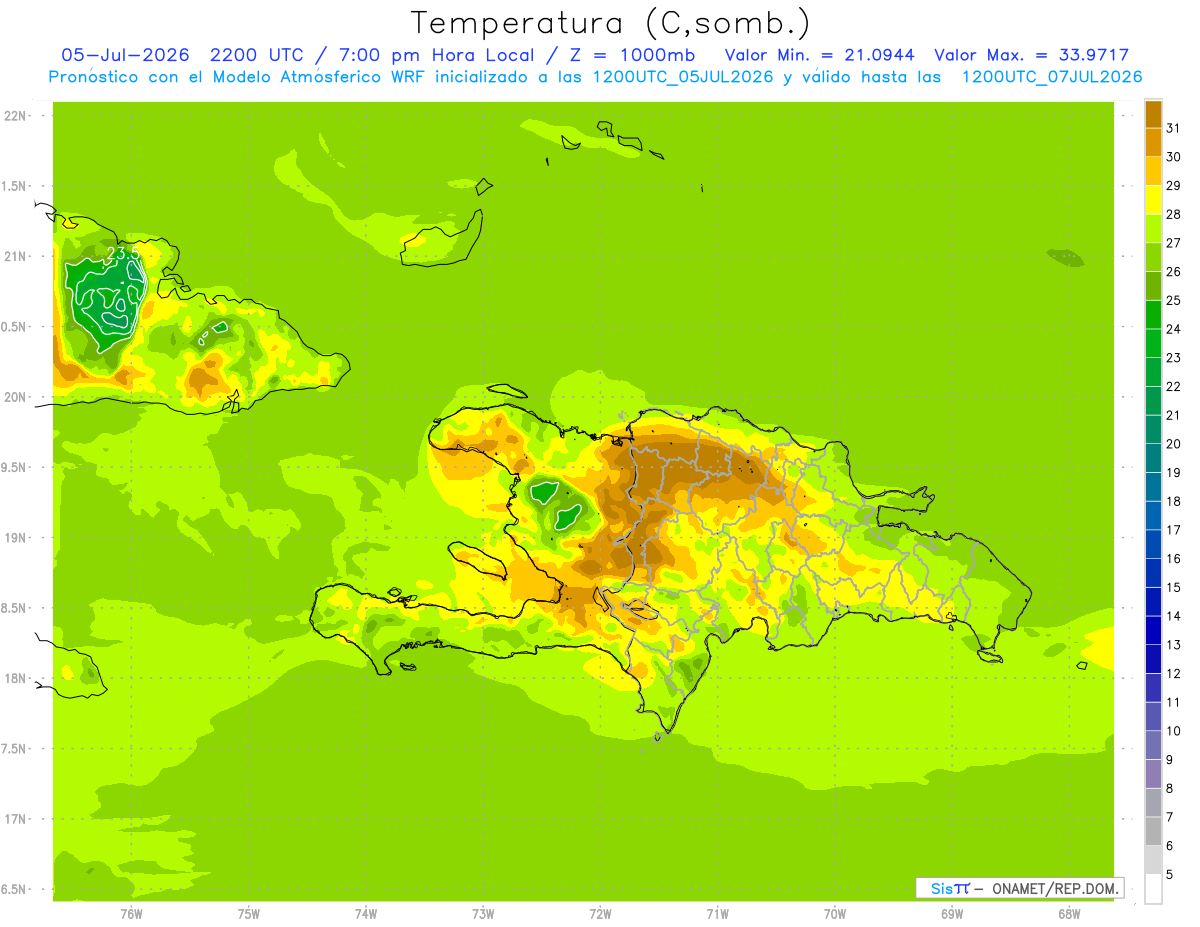Click the "71W" longitude label
This screenshot has width=1200, height=927.
[x=717, y=914]
